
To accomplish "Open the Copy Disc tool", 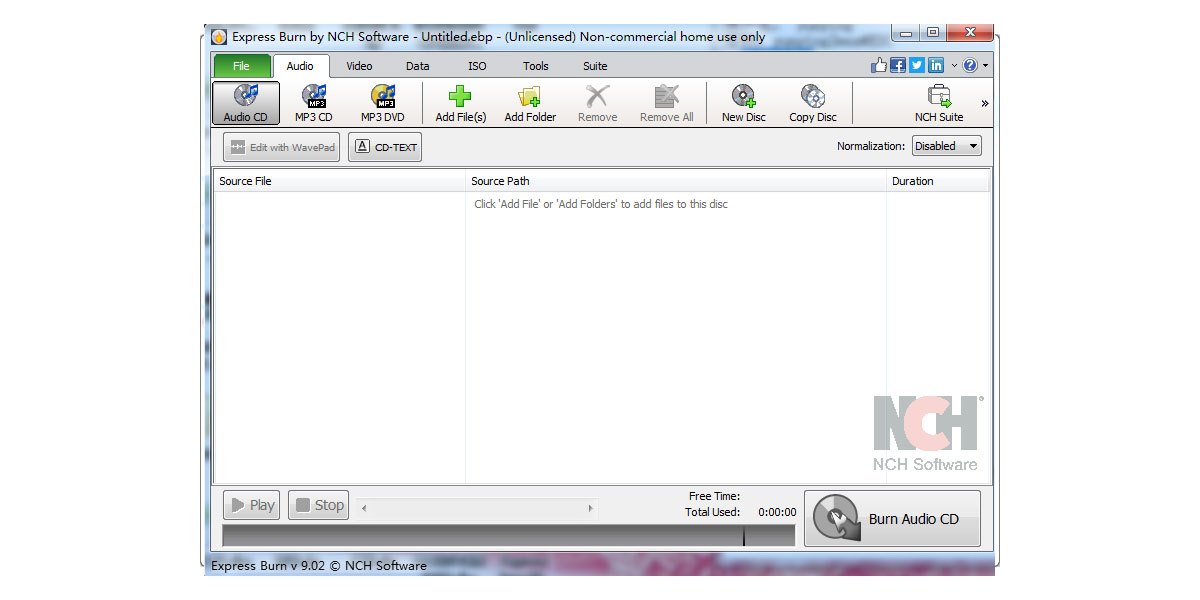I will [x=812, y=101].
